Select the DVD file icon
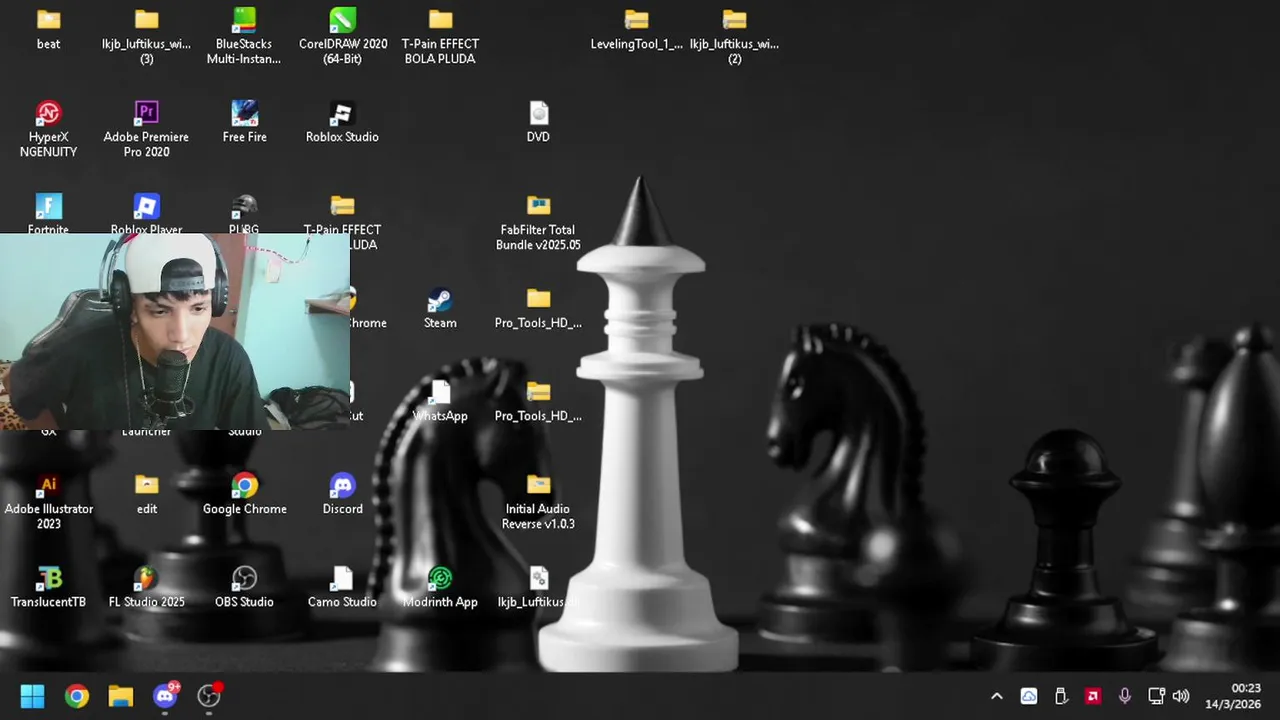Viewport: 1280px width, 720px height. (x=538, y=123)
